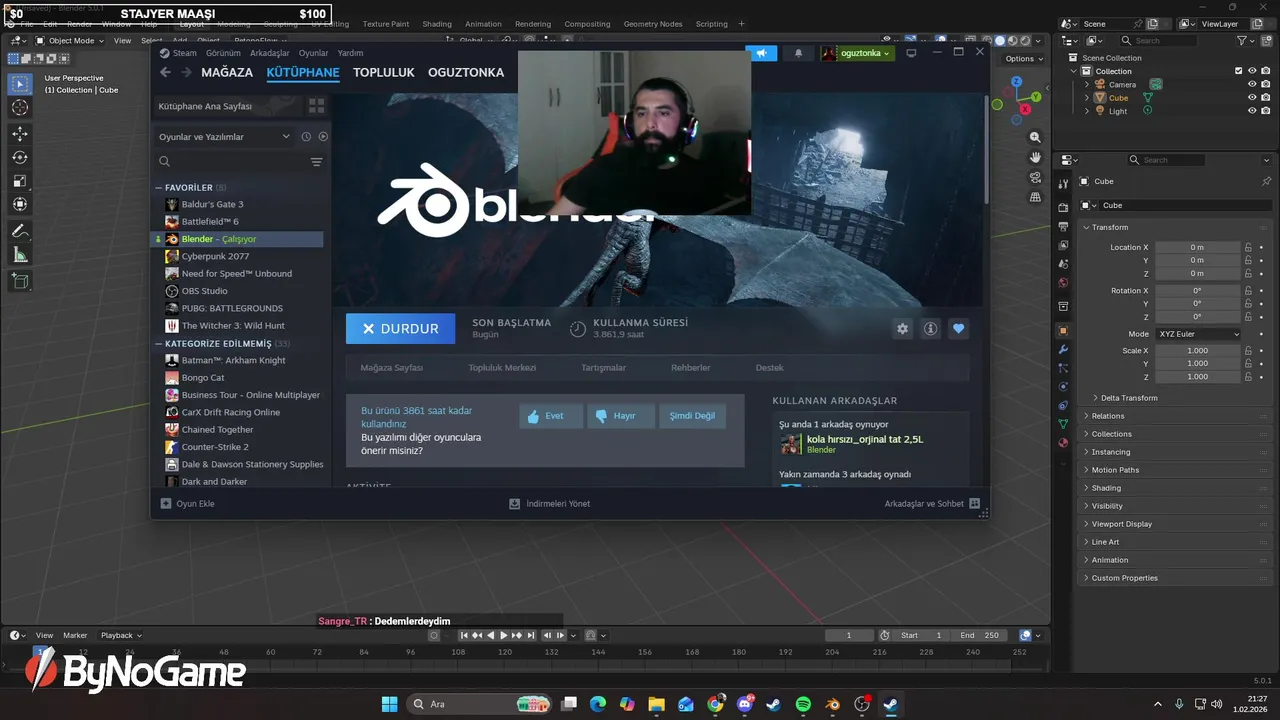Toggle Scale Z lock icon
The height and width of the screenshot is (720, 1280).
(x=1248, y=377)
